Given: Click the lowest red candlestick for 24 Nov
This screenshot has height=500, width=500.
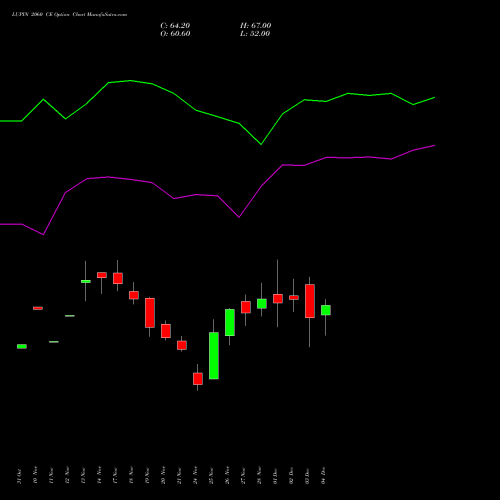Looking at the screenshot, I should tap(198, 379).
